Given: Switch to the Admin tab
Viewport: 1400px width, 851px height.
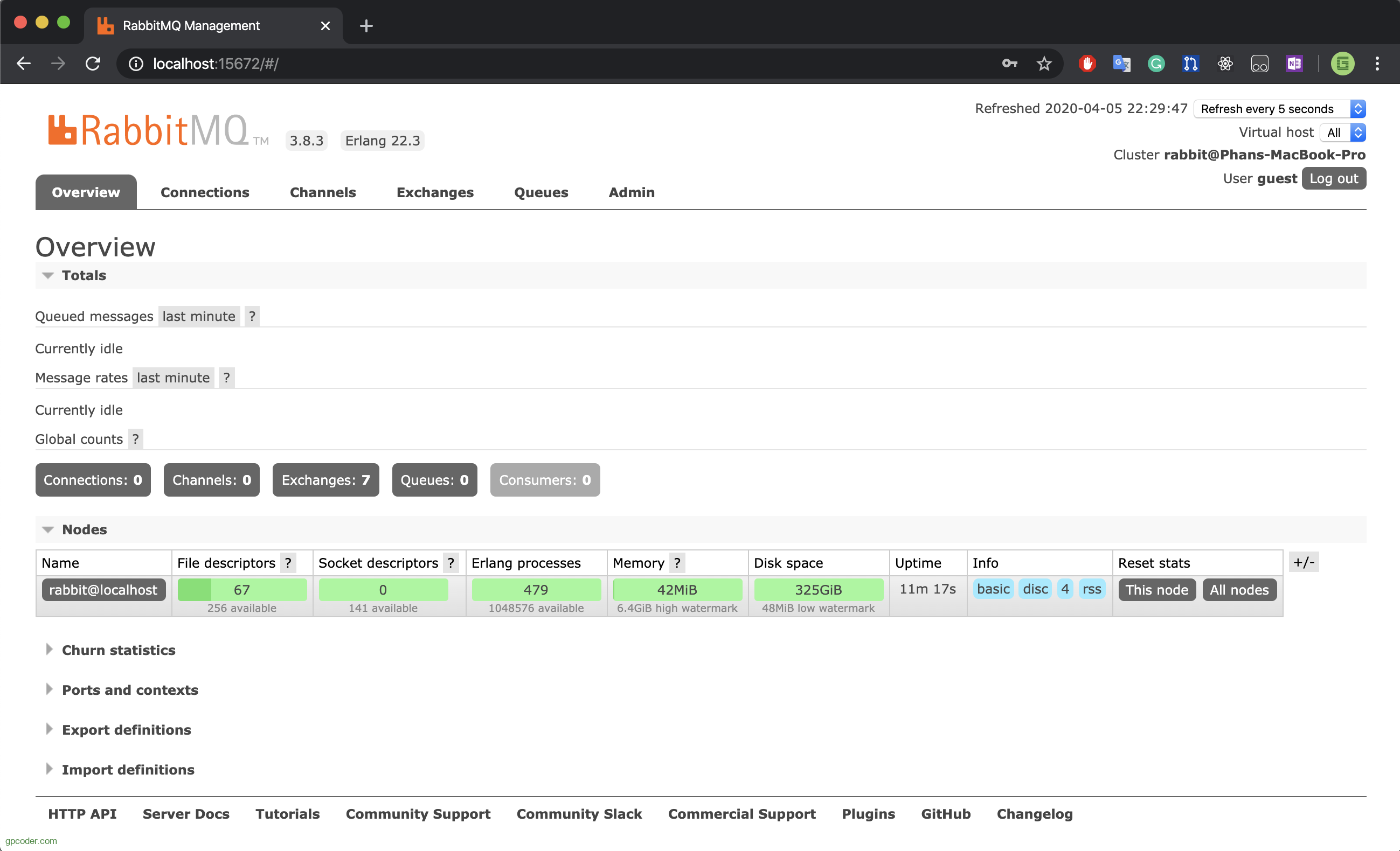Looking at the screenshot, I should pyautogui.click(x=632, y=192).
